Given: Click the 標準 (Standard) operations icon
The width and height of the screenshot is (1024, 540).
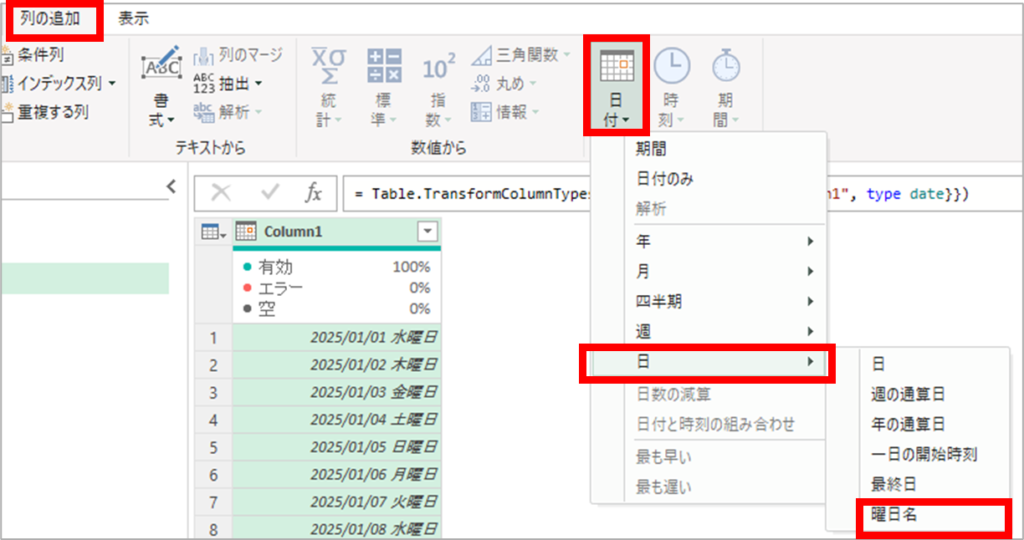Looking at the screenshot, I should [x=383, y=68].
